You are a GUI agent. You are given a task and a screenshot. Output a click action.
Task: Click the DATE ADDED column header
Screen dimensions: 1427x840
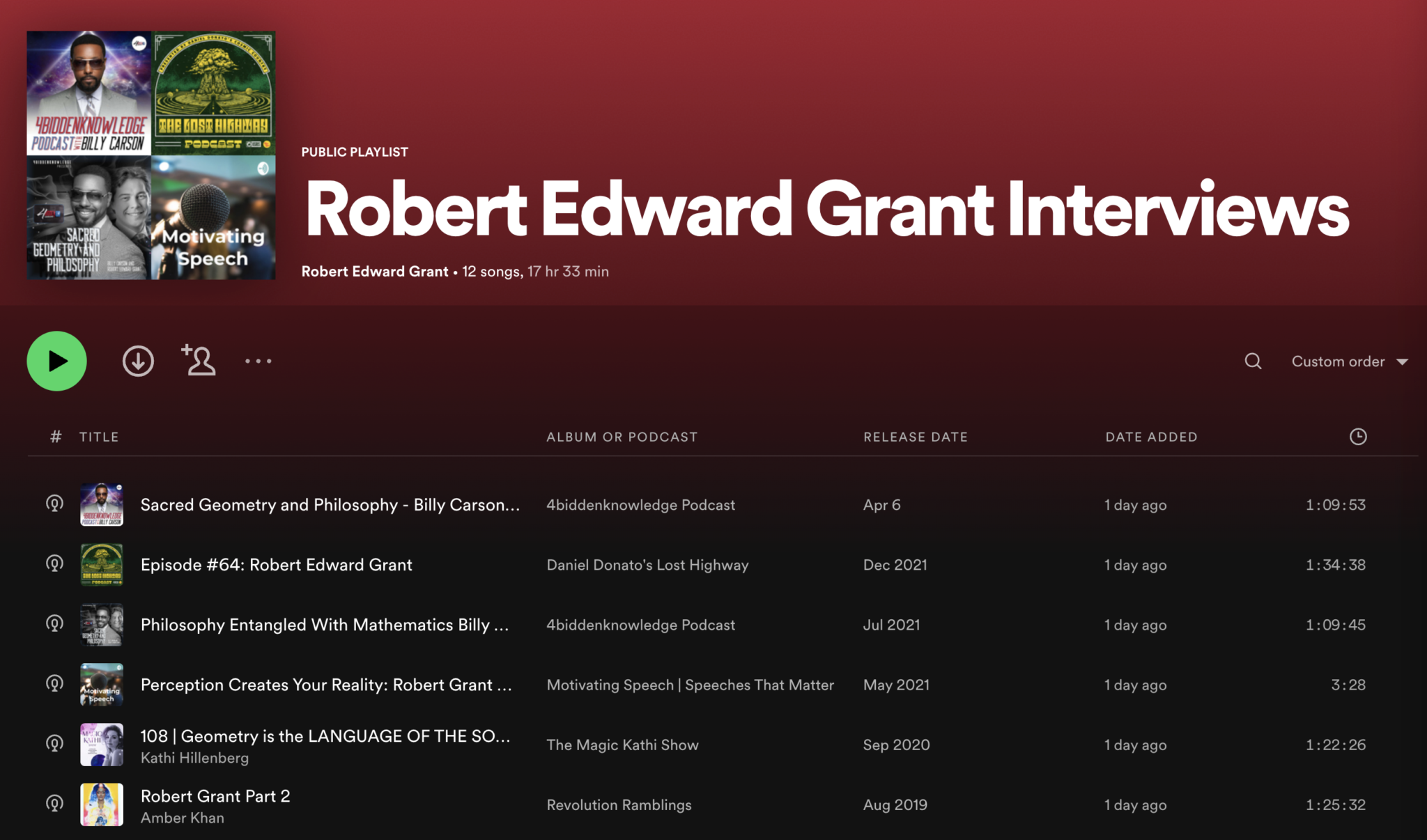pos(1151,437)
